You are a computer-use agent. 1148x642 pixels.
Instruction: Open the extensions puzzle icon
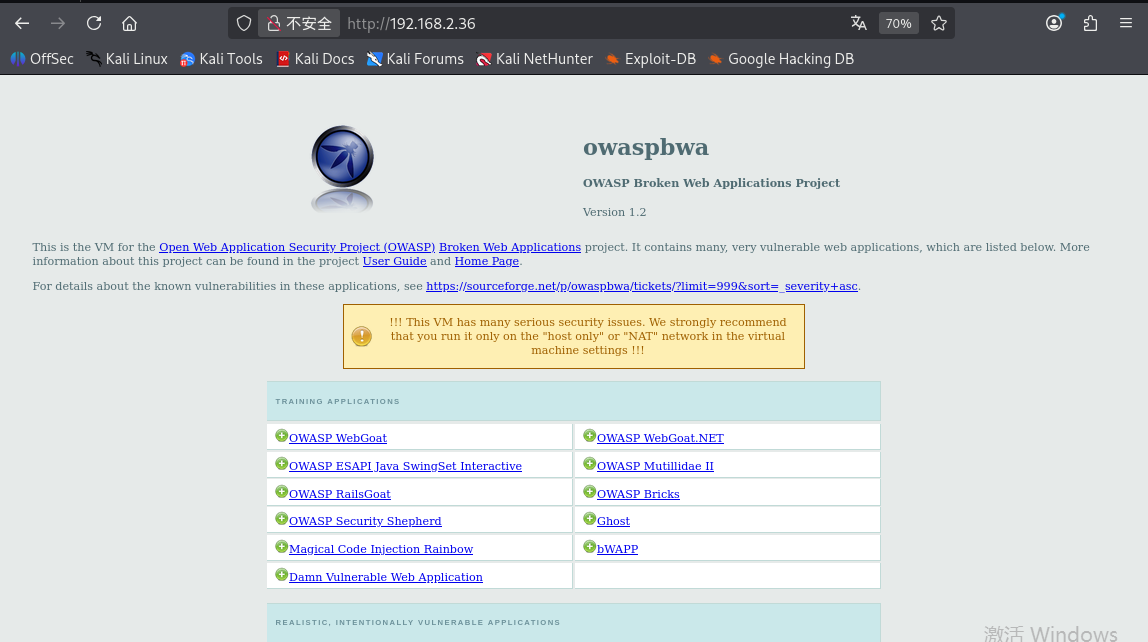pyautogui.click(x=1090, y=23)
